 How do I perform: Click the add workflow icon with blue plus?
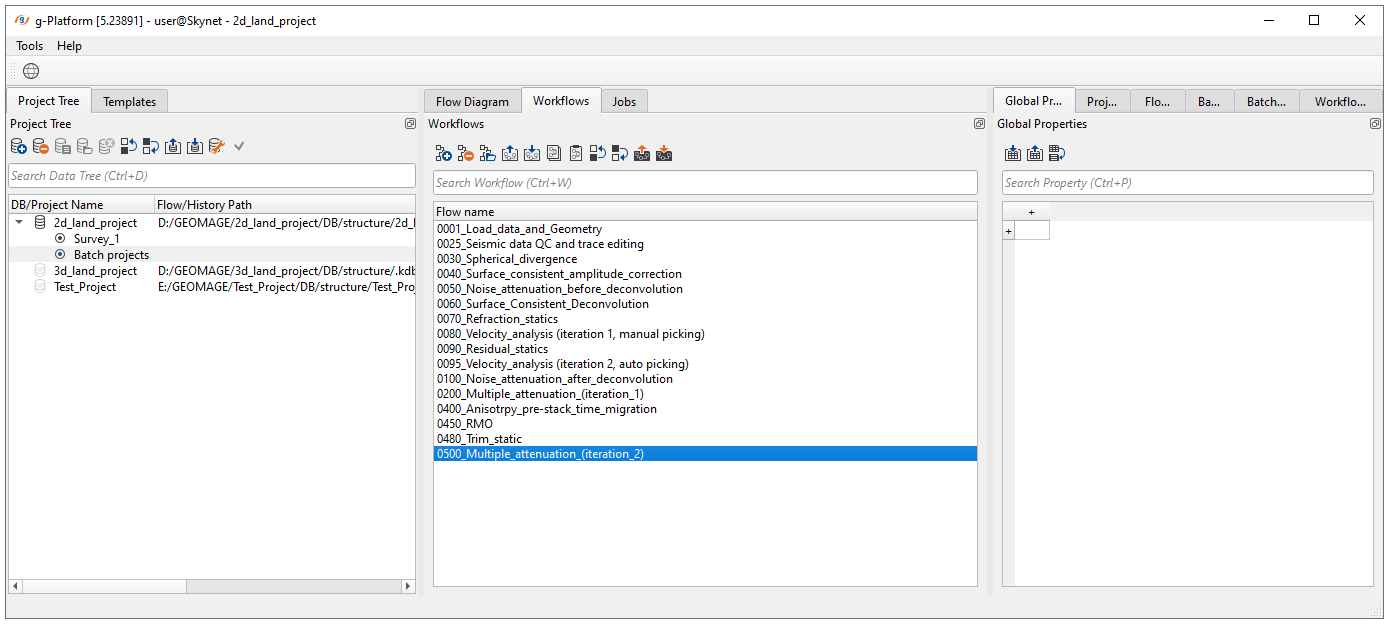point(443,154)
